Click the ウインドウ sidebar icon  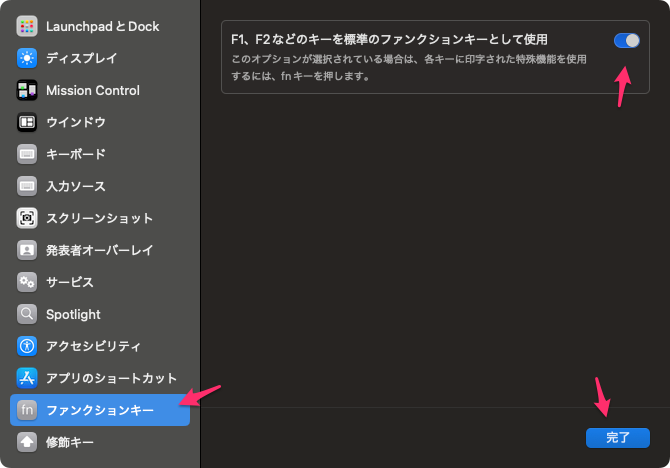[x=27, y=122]
